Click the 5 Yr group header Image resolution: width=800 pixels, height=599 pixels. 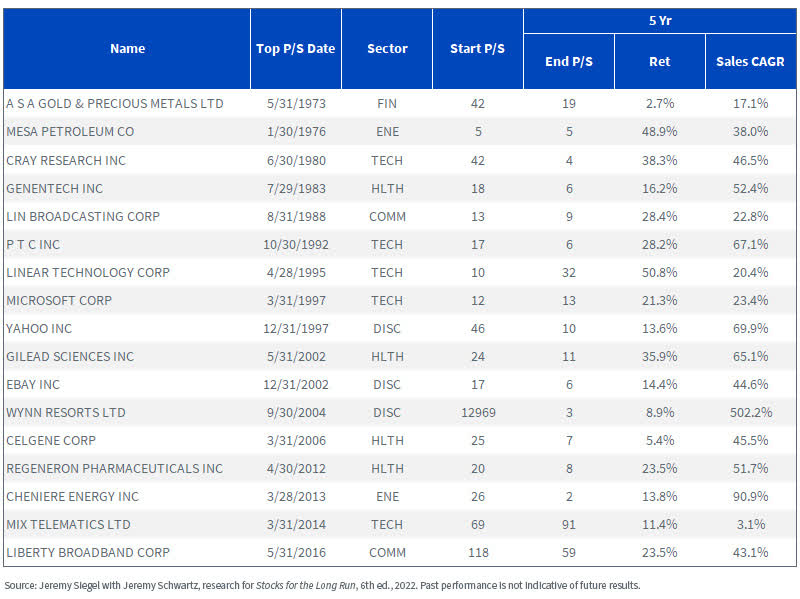tap(660, 21)
